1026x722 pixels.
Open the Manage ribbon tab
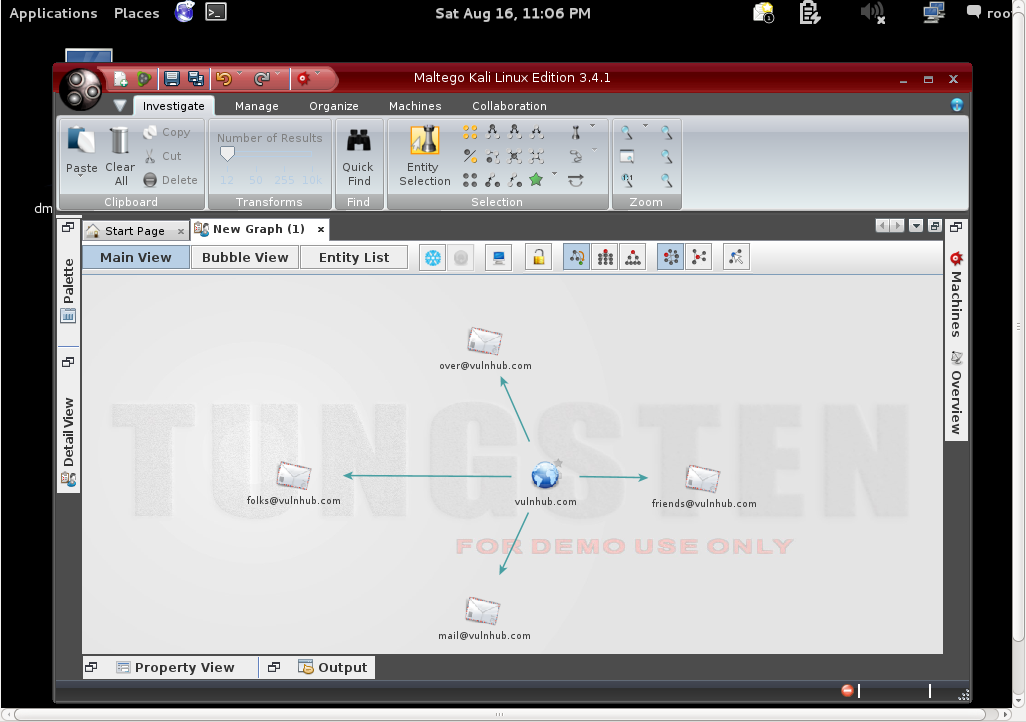256,106
